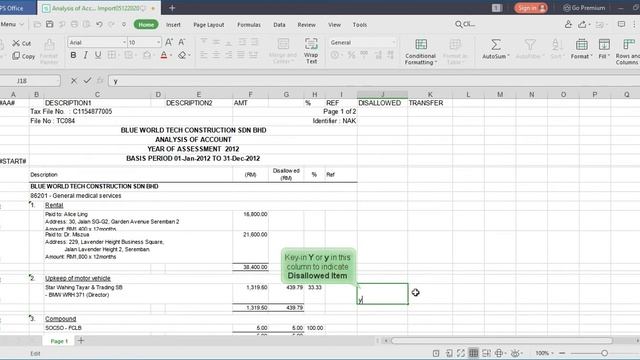Click the zoom out minus button
Viewport: 640px width, 360px height.
(562, 353)
